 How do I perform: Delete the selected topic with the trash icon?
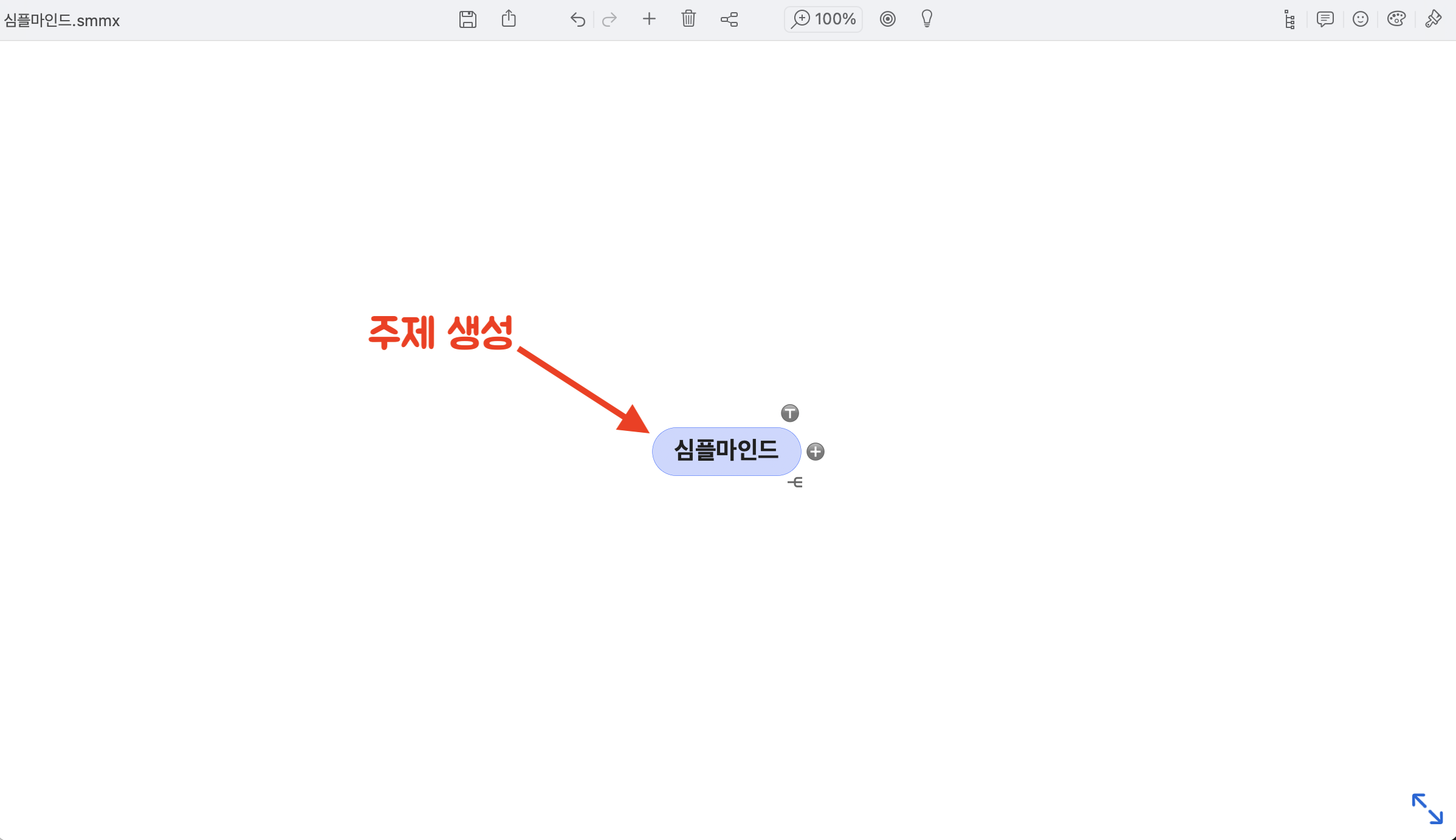(x=689, y=19)
